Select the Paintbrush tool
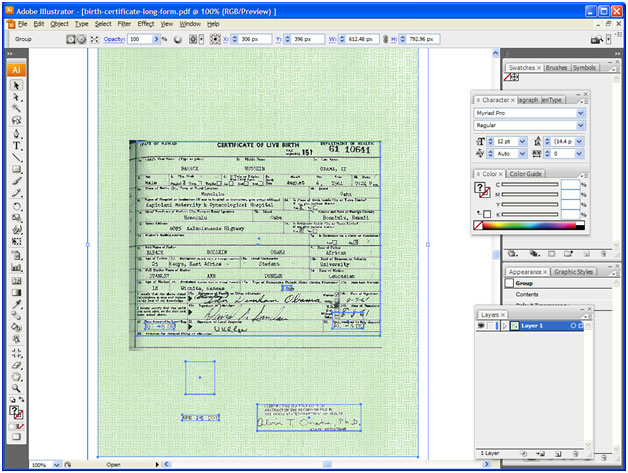 point(17,182)
